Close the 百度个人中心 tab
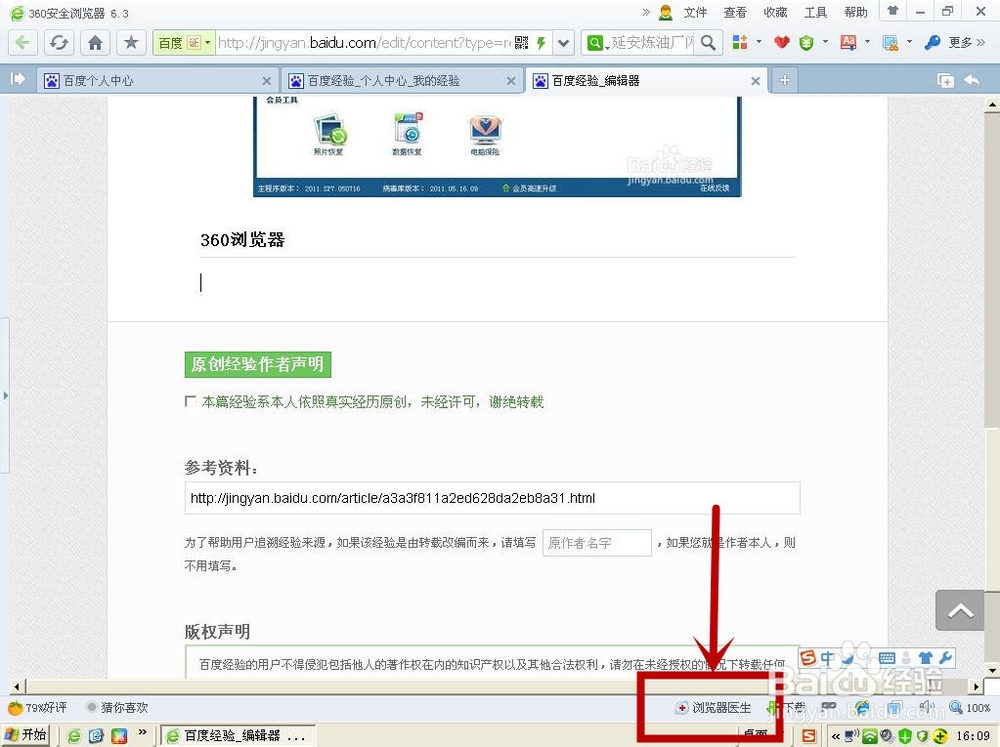Viewport: 1000px width, 747px height. coord(267,81)
